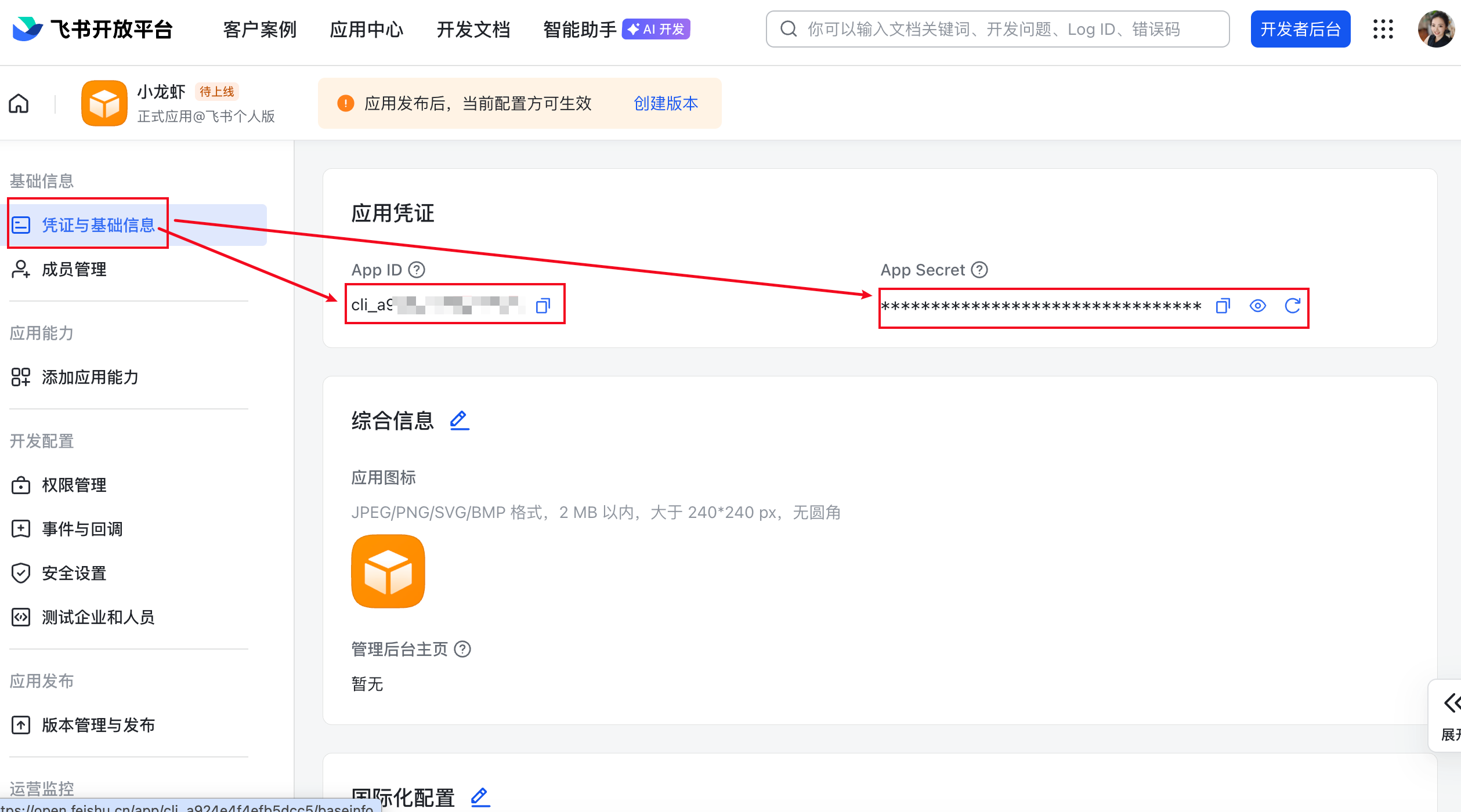
Task: Go to 版本管理与发布 page
Action: (98, 725)
